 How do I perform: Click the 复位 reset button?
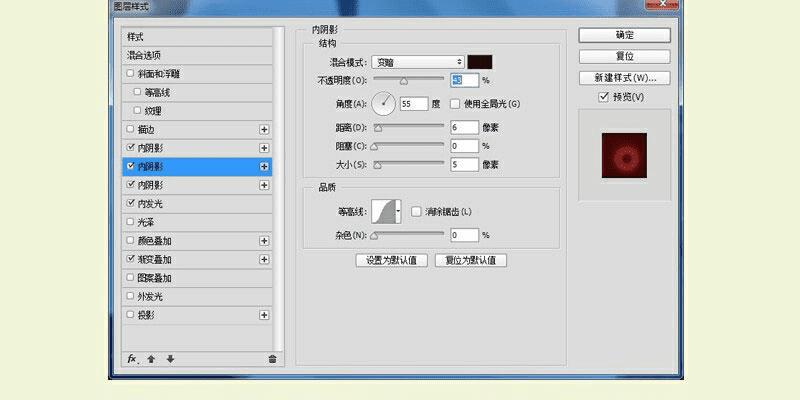click(624, 56)
